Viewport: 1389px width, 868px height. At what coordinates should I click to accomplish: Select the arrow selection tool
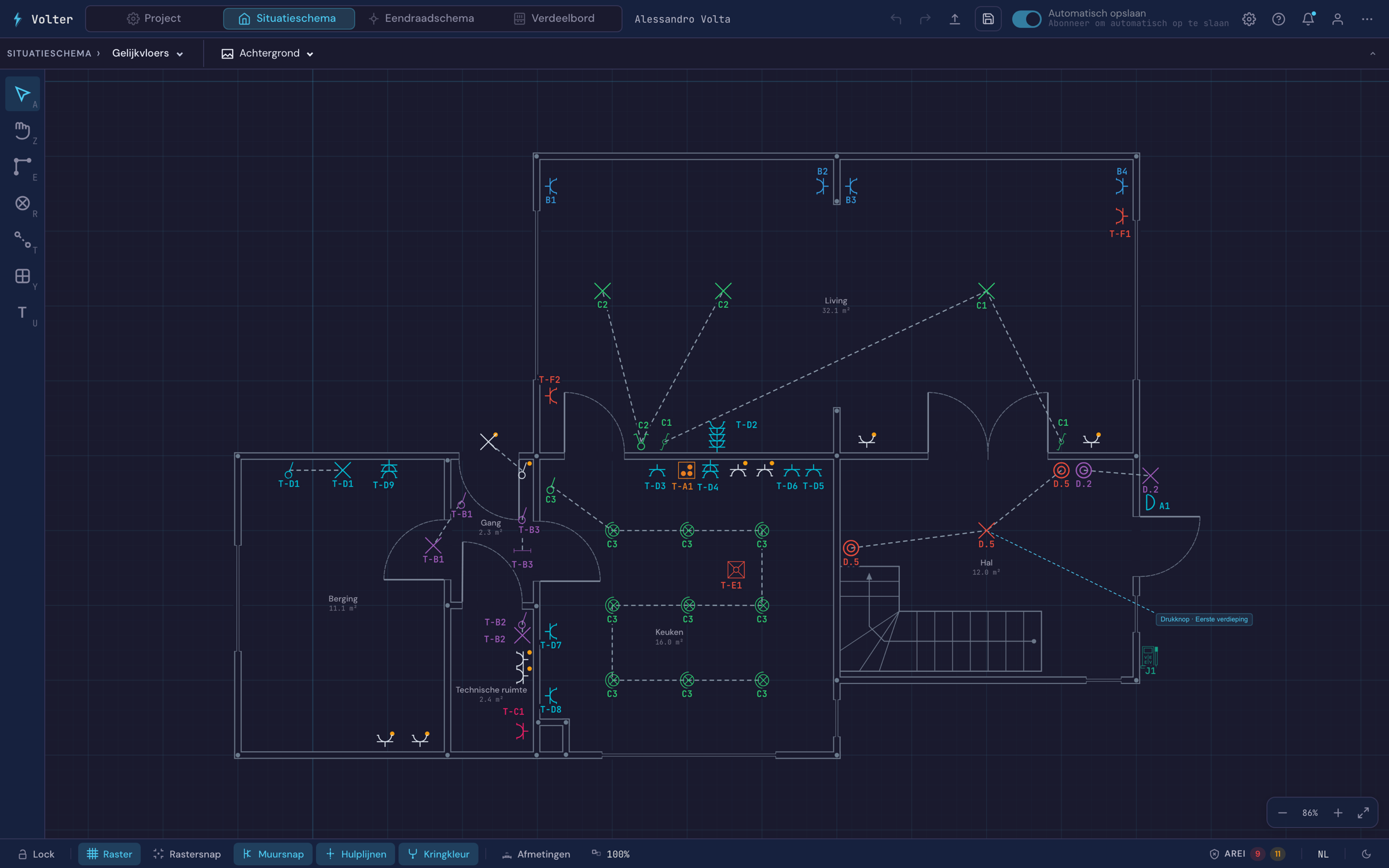23,94
